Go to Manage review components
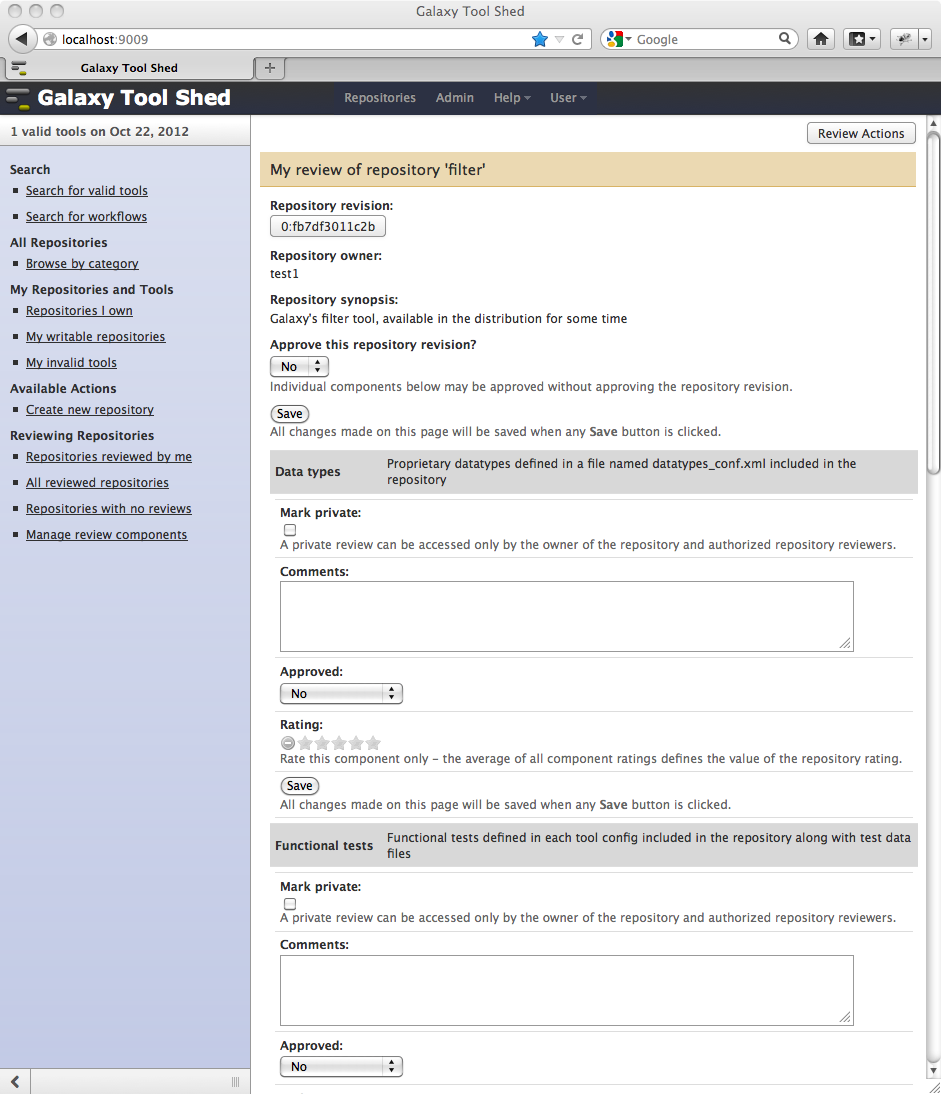 (107, 534)
